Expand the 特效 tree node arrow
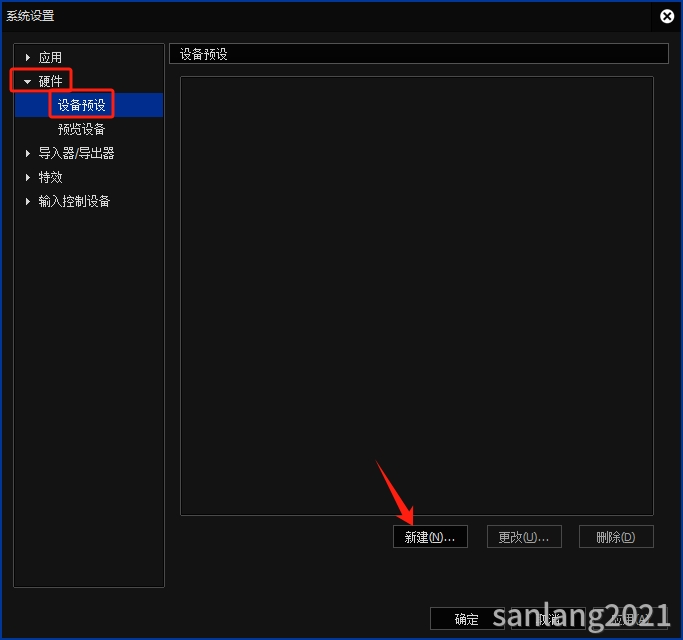 28,178
